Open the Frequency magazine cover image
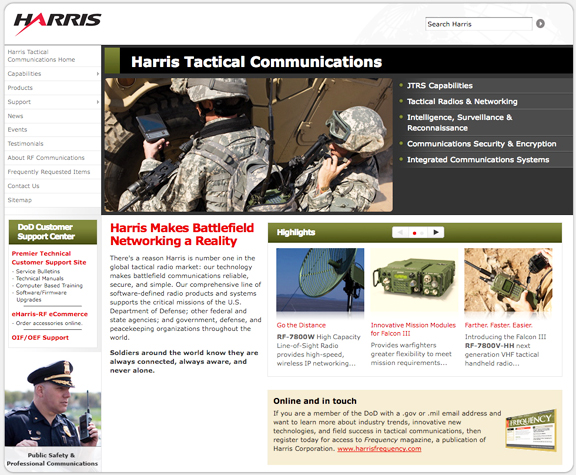The image size is (576, 475). 531,430
